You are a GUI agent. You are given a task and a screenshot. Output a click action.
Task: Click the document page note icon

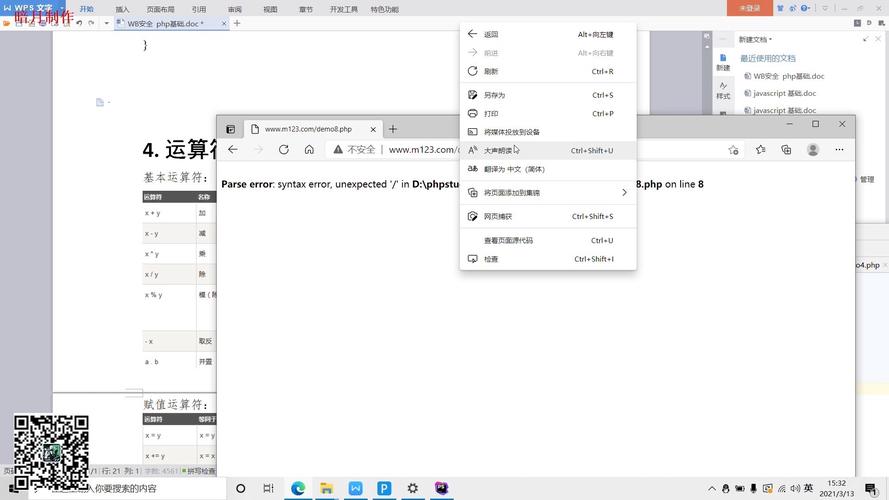coord(100,102)
